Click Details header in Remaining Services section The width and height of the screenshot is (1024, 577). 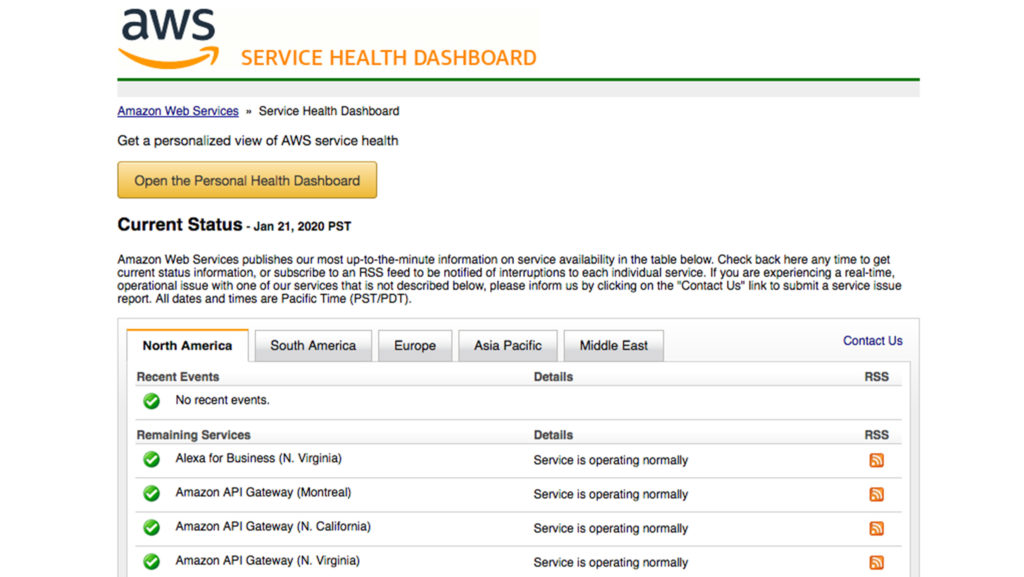point(553,435)
